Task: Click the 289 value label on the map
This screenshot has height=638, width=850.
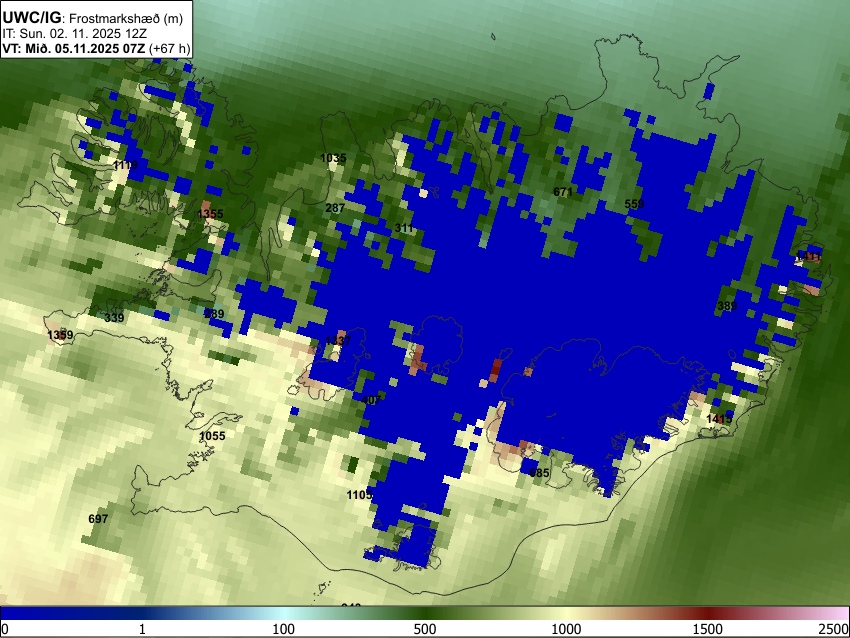Action: click(214, 313)
